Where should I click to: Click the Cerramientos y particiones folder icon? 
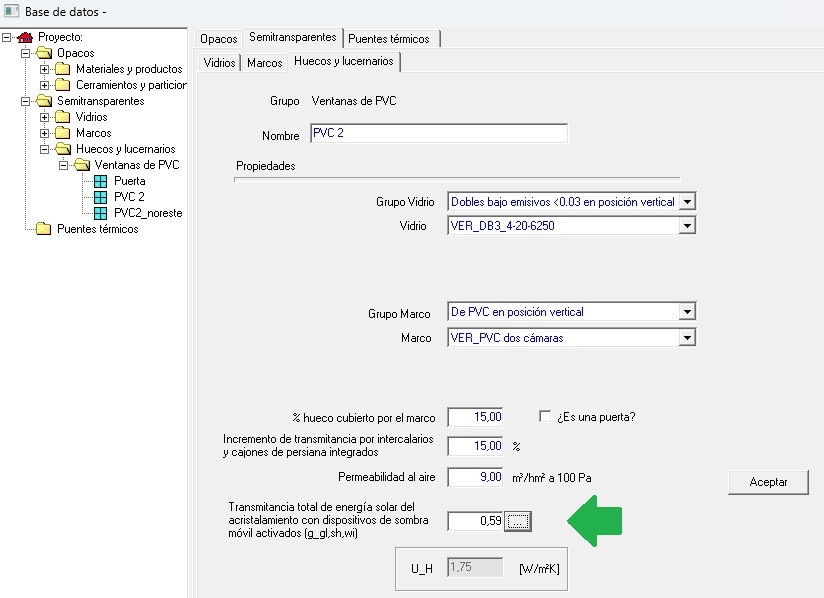pyautogui.click(x=63, y=85)
